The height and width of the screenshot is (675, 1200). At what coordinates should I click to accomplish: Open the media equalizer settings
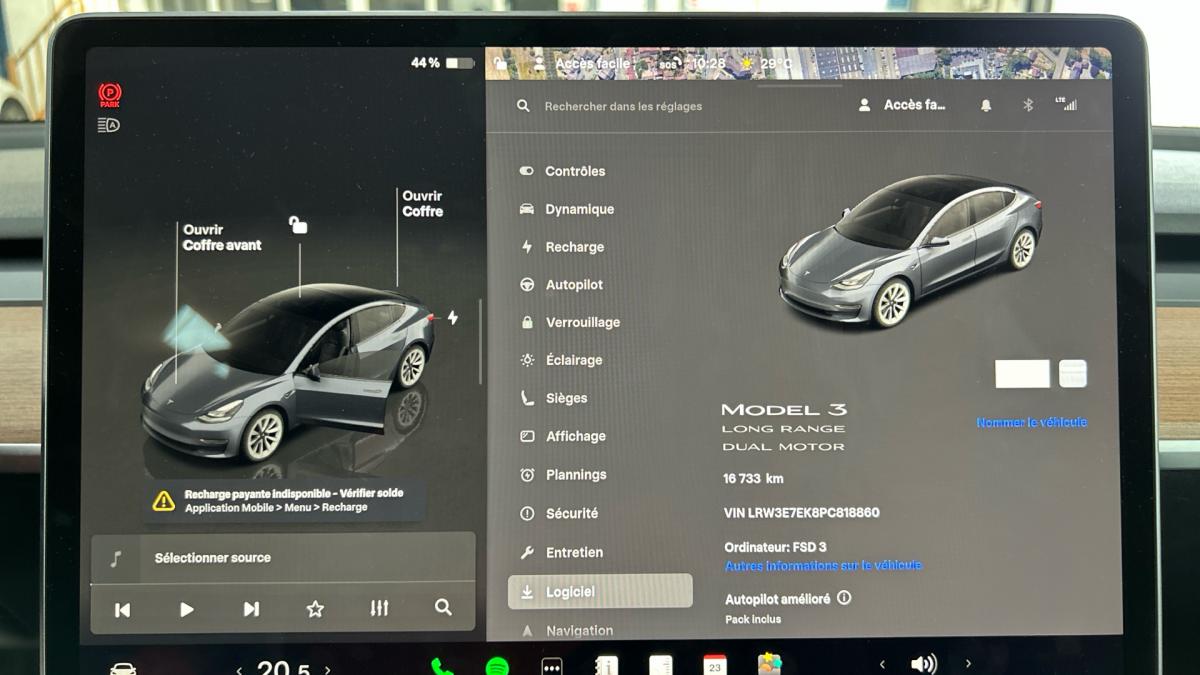coord(379,608)
